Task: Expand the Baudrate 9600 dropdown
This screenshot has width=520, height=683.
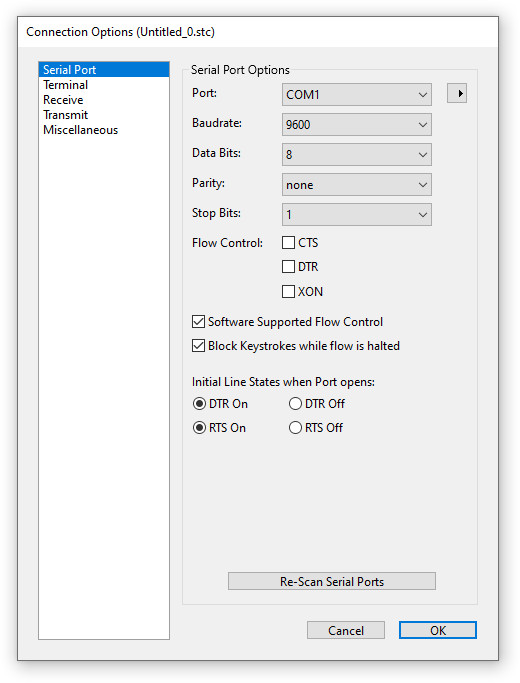Action: pyautogui.click(x=357, y=125)
